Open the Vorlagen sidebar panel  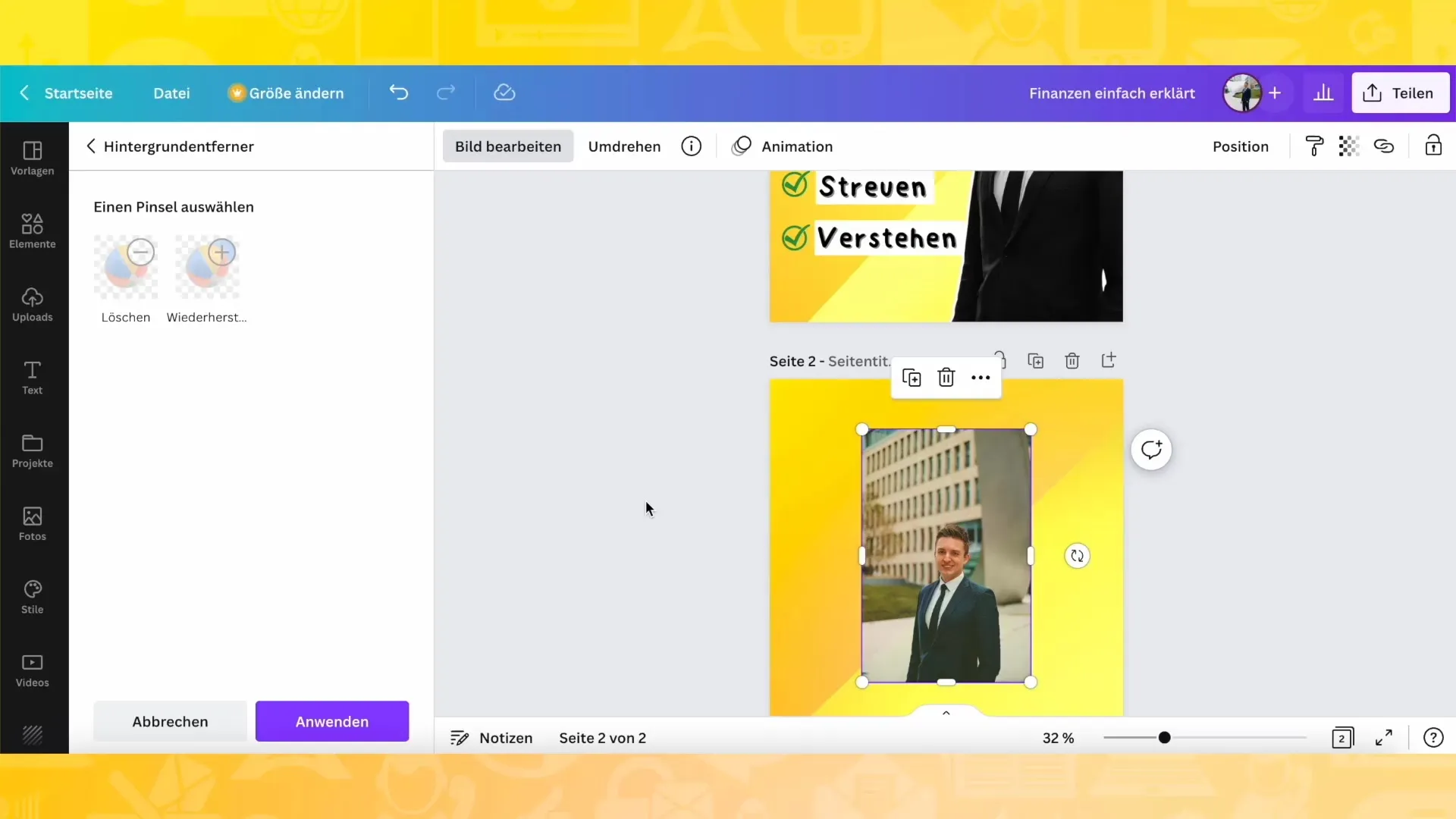click(33, 158)
